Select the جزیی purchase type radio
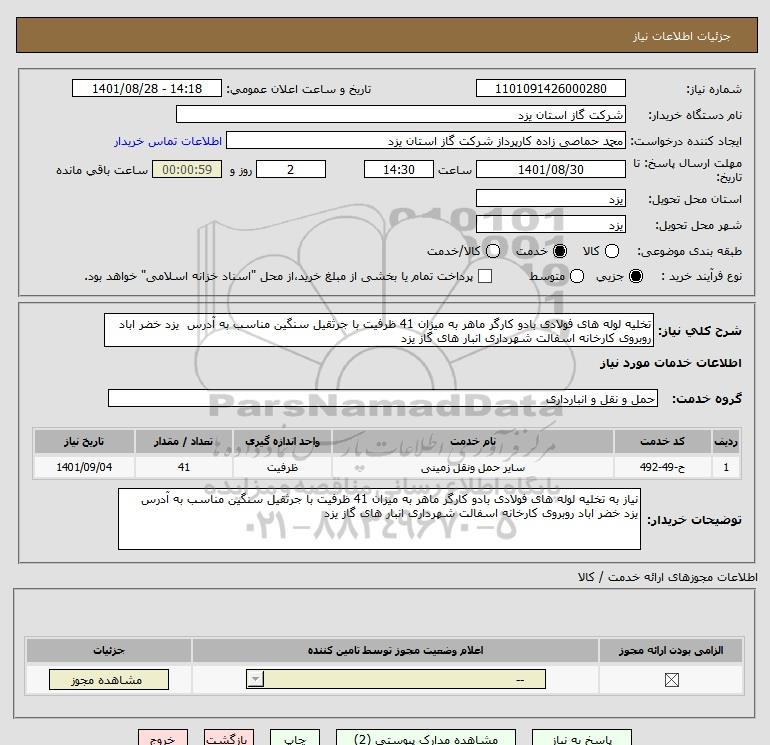Viewport: 770px width, 745px height. coord(635,276)
